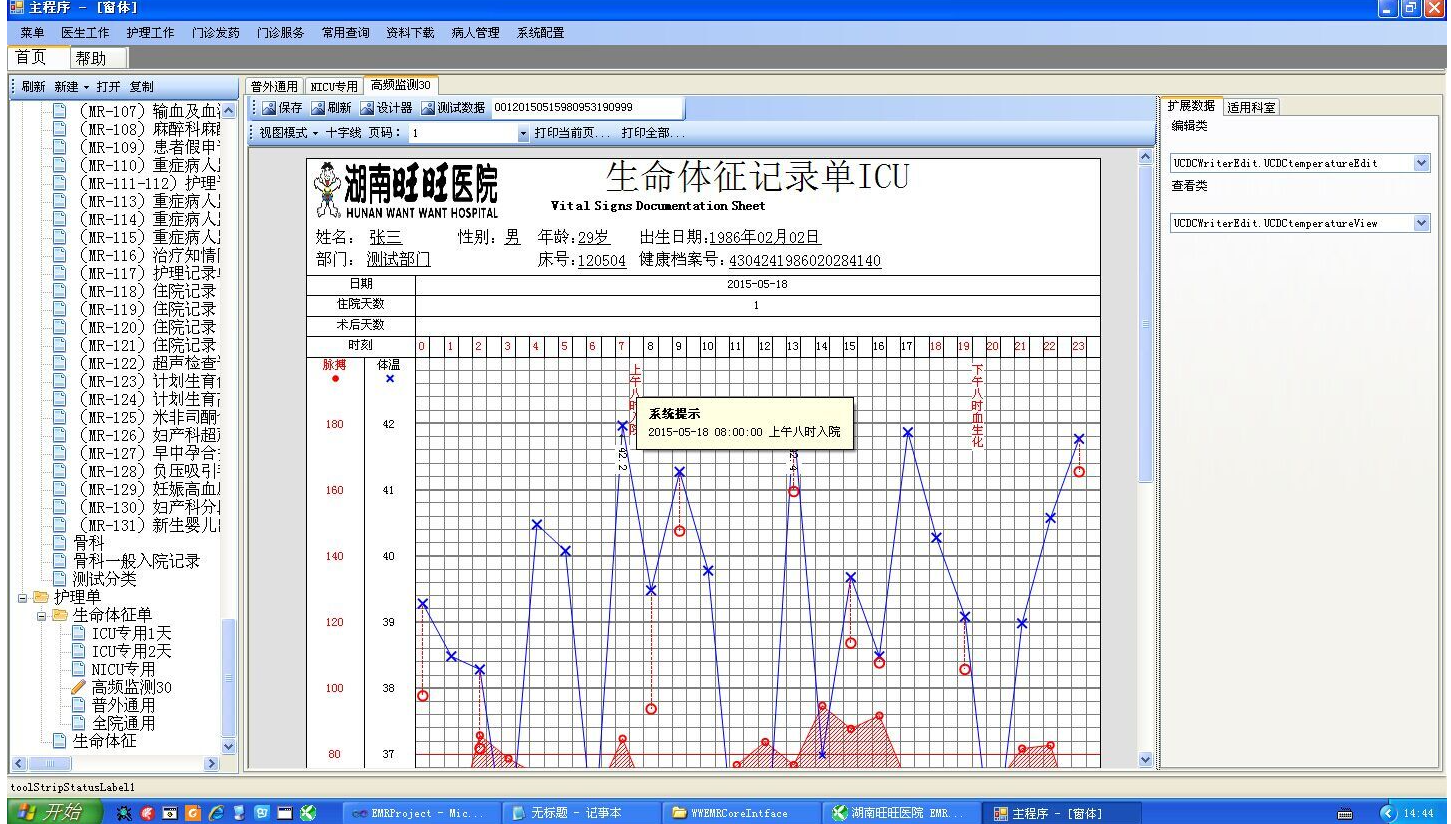Load 测试数据 test data

(x=453, y=108)
